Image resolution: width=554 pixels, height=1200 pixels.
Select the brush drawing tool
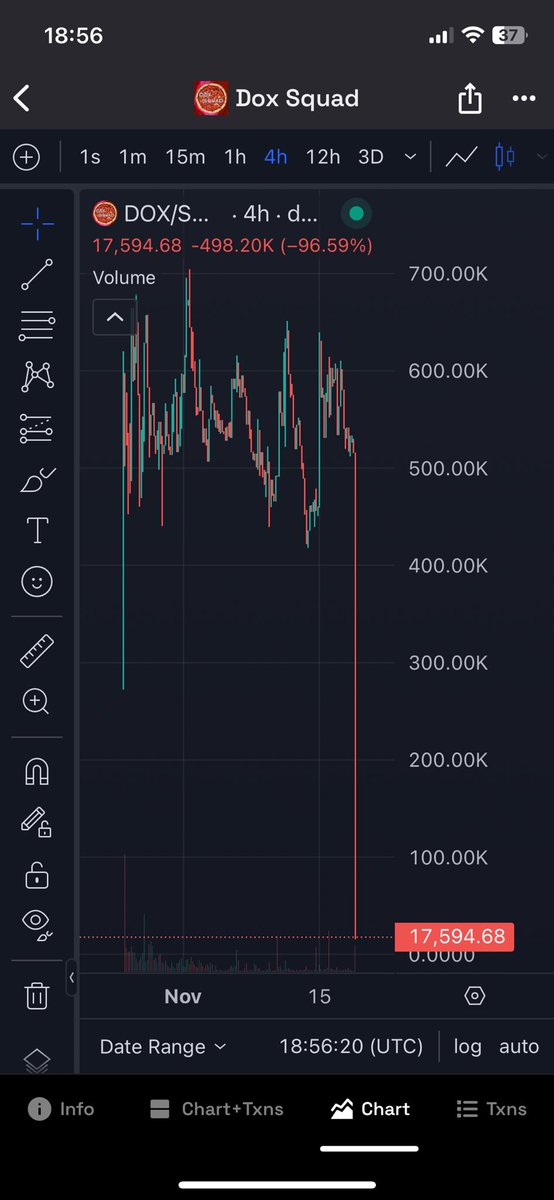(x=37, y=479)
